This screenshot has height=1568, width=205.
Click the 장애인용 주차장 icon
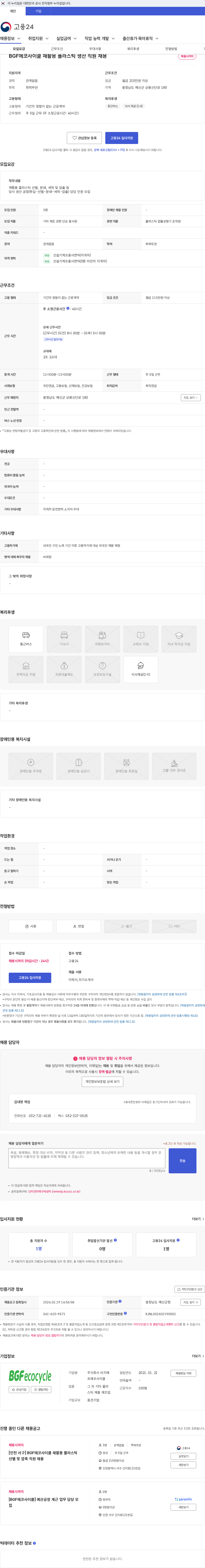tap(30, 766)
